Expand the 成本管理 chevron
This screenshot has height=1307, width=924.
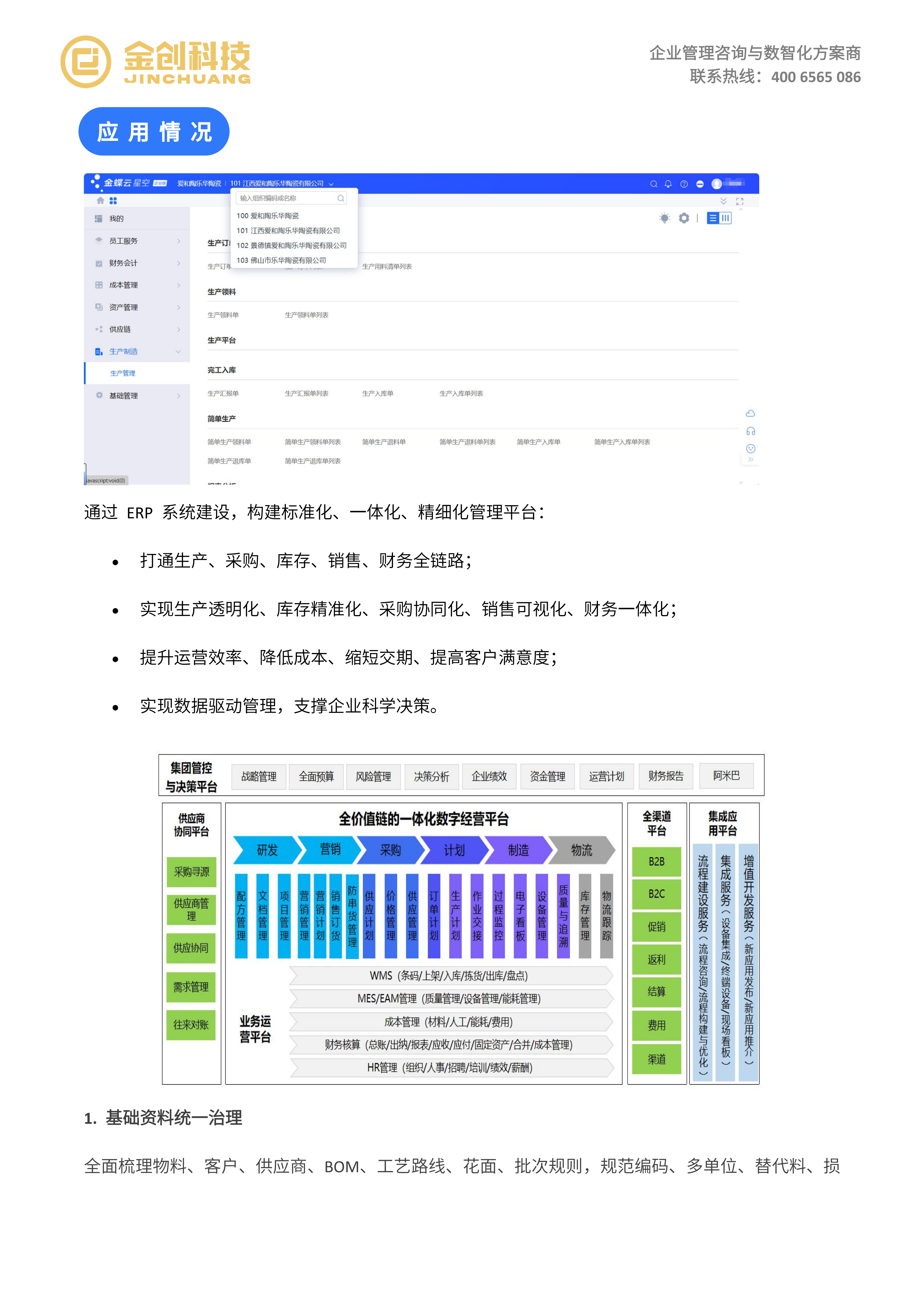(179, 285)
